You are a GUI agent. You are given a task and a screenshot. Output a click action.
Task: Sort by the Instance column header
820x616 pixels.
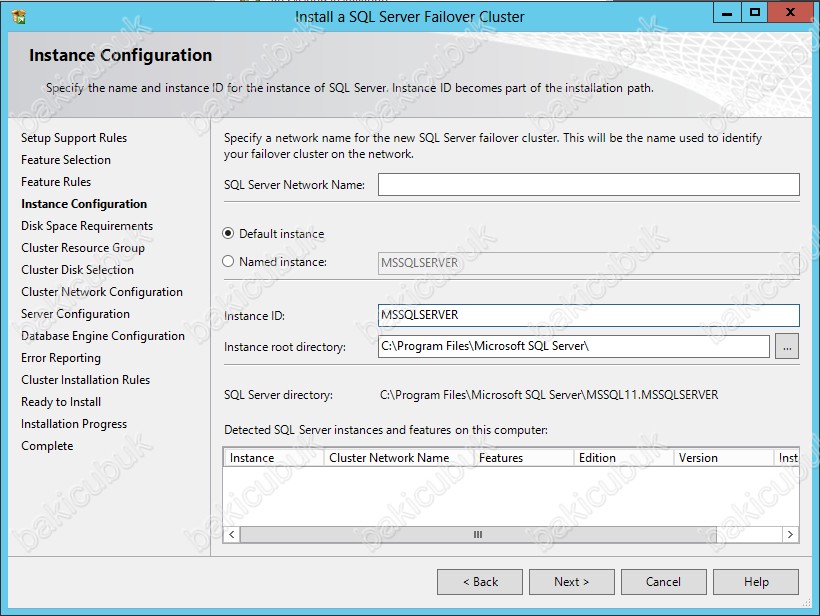[x=274, y=458]
